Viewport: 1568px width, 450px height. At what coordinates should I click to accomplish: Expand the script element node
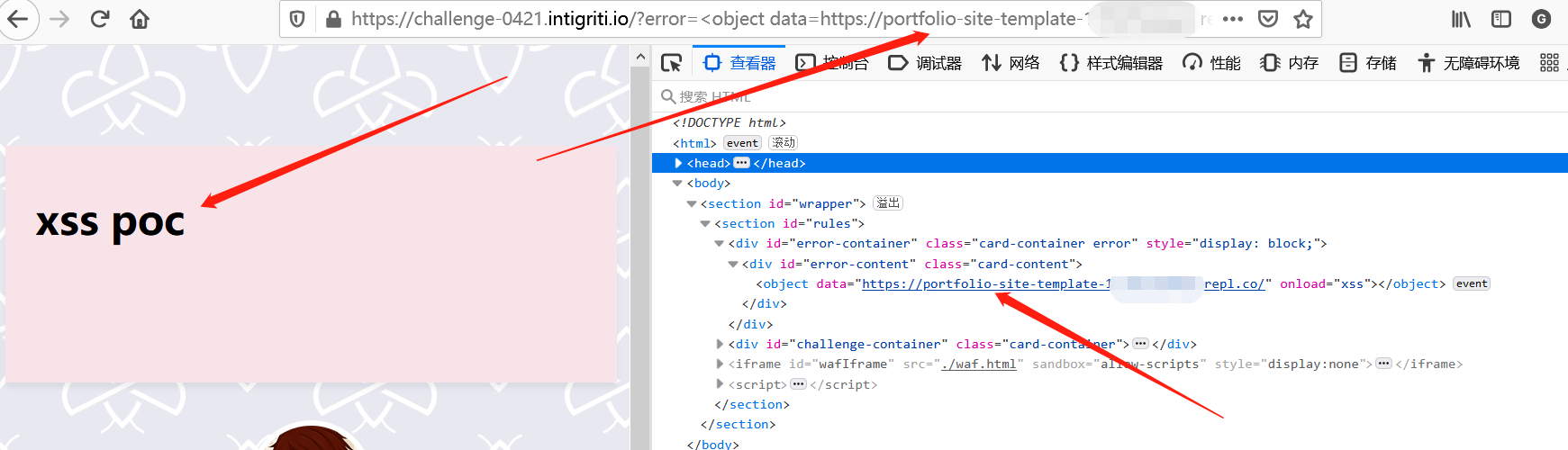click(720, 384)
